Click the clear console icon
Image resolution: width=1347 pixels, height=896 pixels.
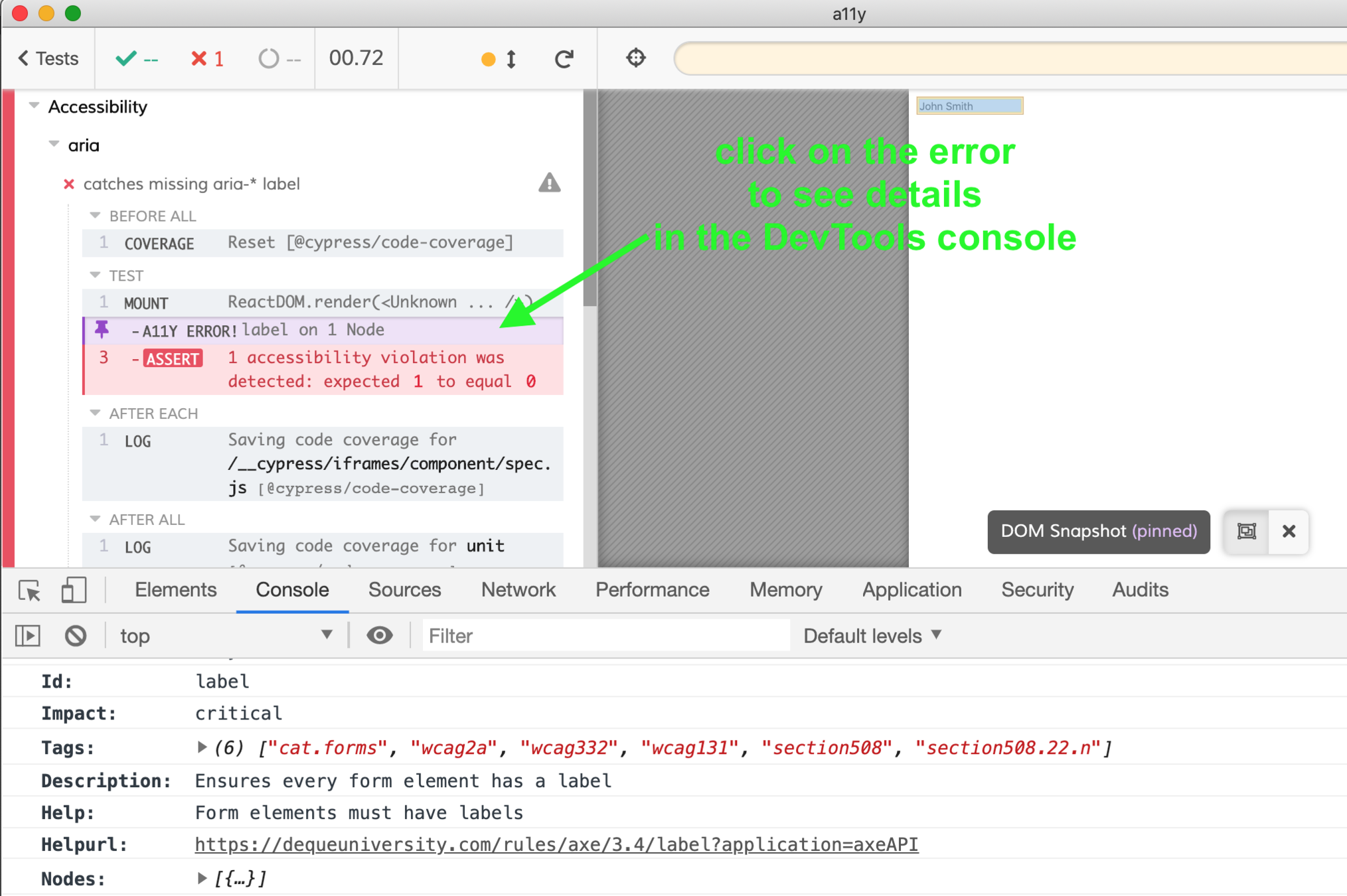coord(76,636)
